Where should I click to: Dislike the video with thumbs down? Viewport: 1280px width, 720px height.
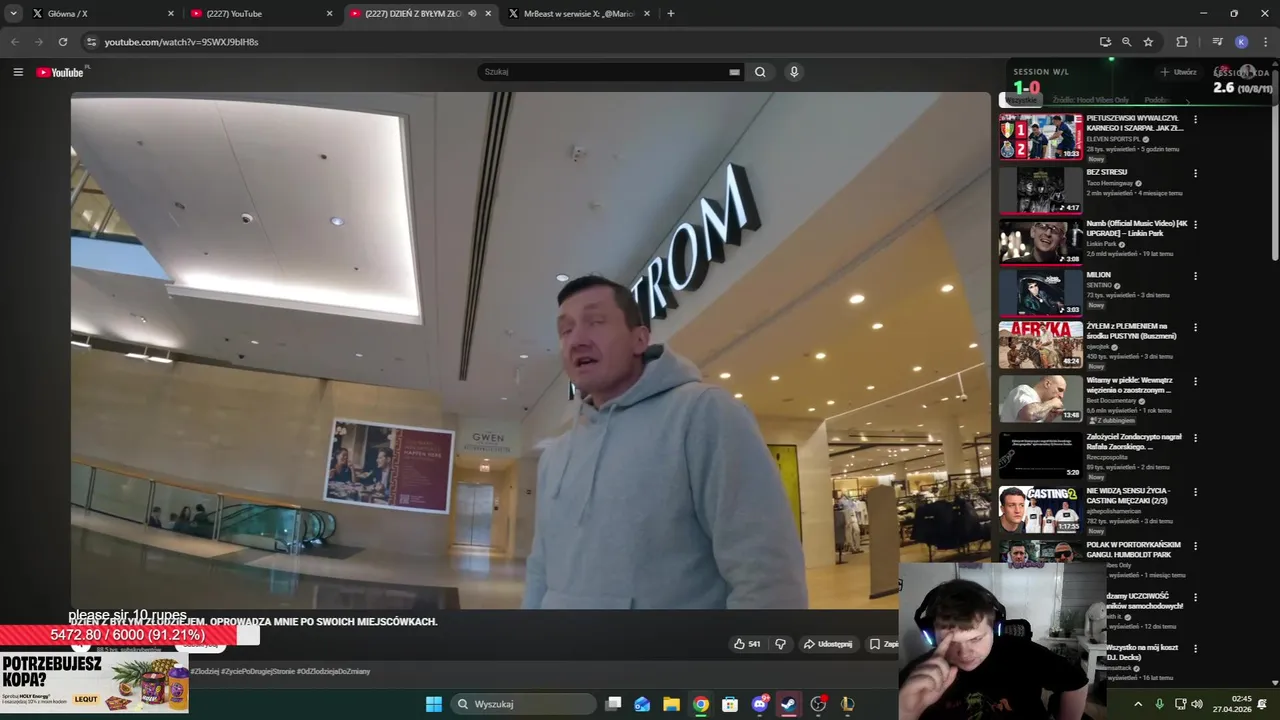781,644
